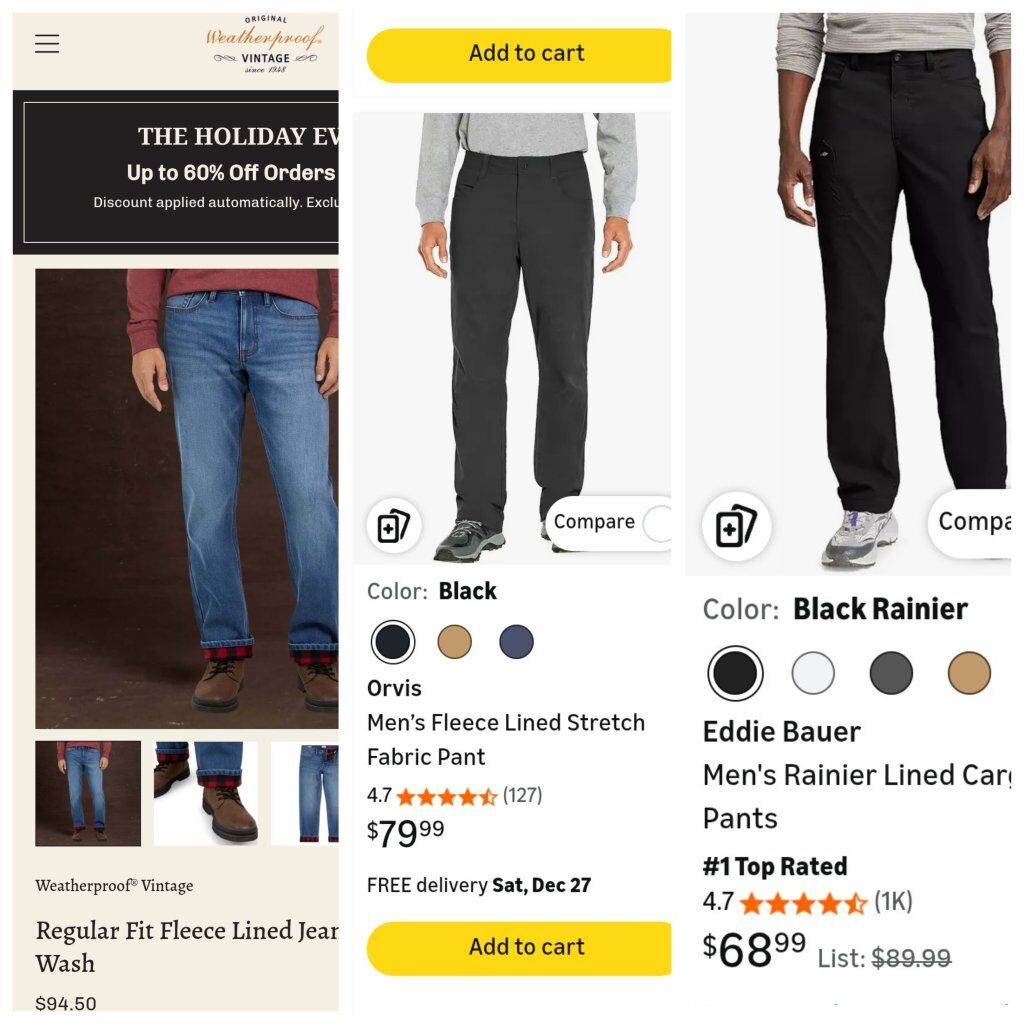Open Men's Rainier Lined Cargo Pants link
Viewport: 1024px width, 1024px height.
click(856, 796)
